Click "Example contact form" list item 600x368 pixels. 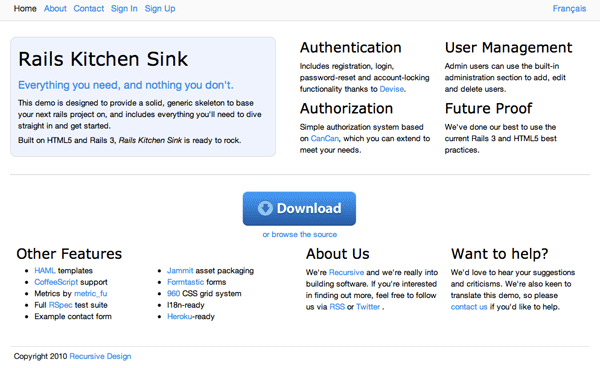[x=73, y=316]
